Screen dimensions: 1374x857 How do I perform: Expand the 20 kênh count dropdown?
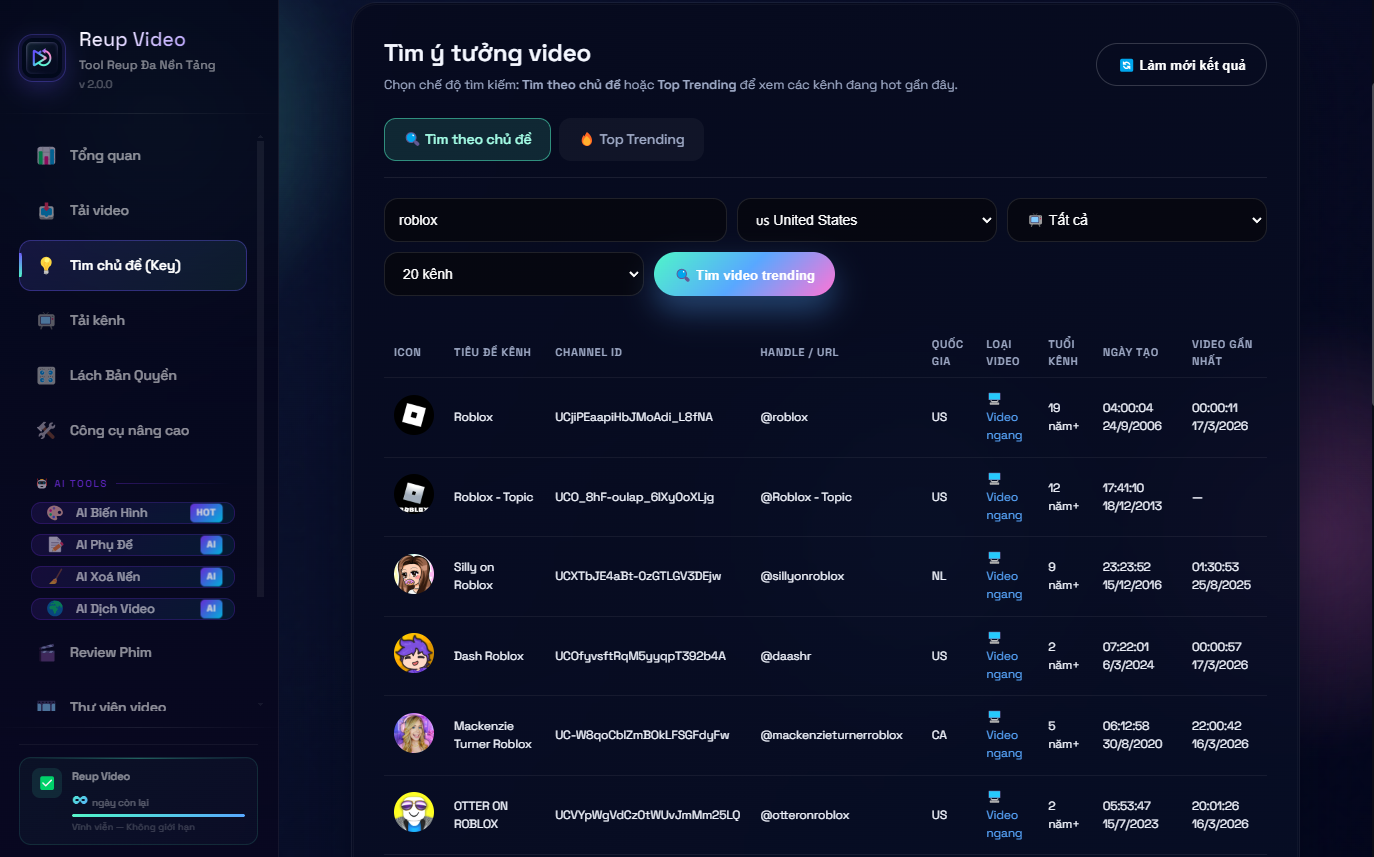[513, 274]
